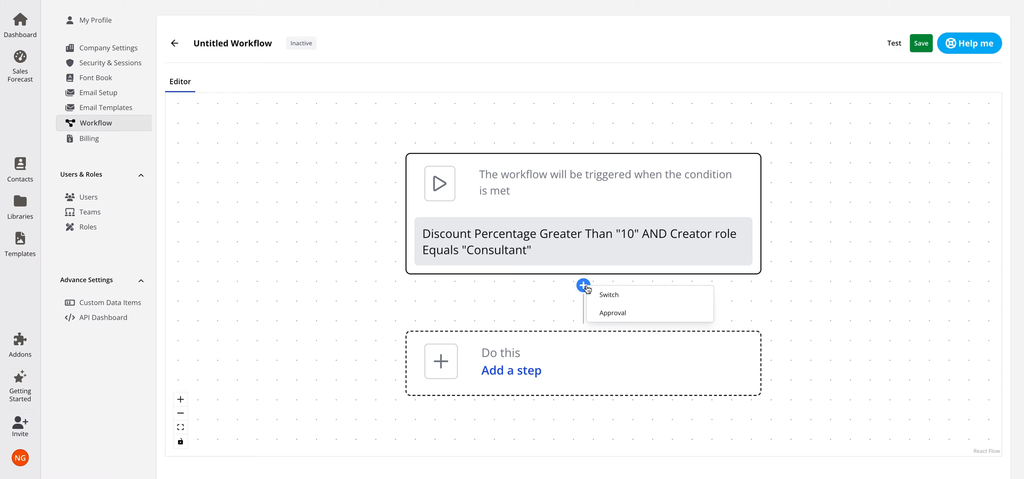This screenshot has height=479, width=1024.
Task: Click the green Save button
Action: tap(921, 43)
